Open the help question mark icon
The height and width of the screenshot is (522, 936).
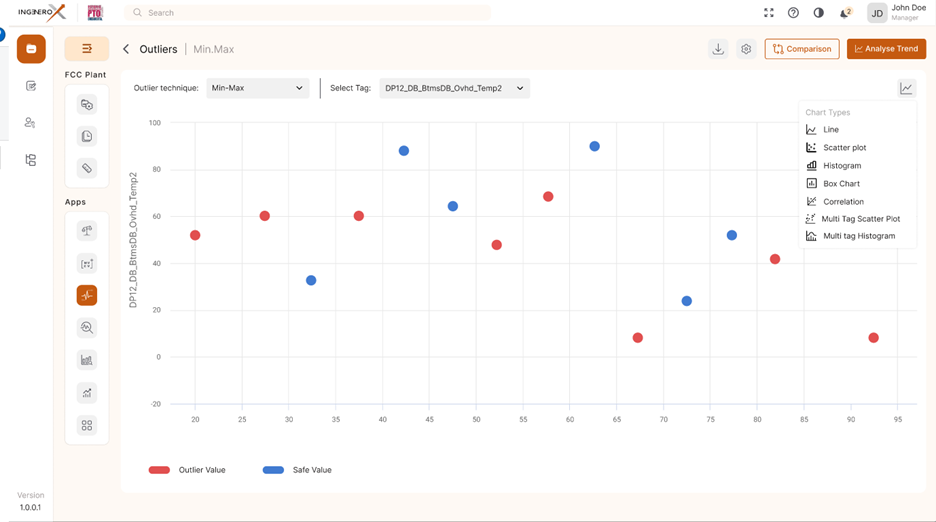point(793,13)
